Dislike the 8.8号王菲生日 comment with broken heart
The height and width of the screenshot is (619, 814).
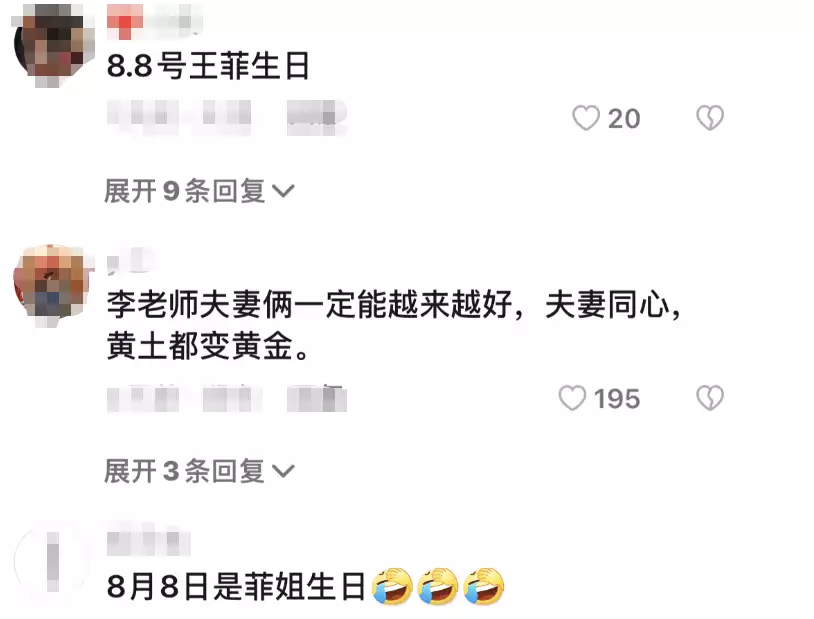click(710, 118)
